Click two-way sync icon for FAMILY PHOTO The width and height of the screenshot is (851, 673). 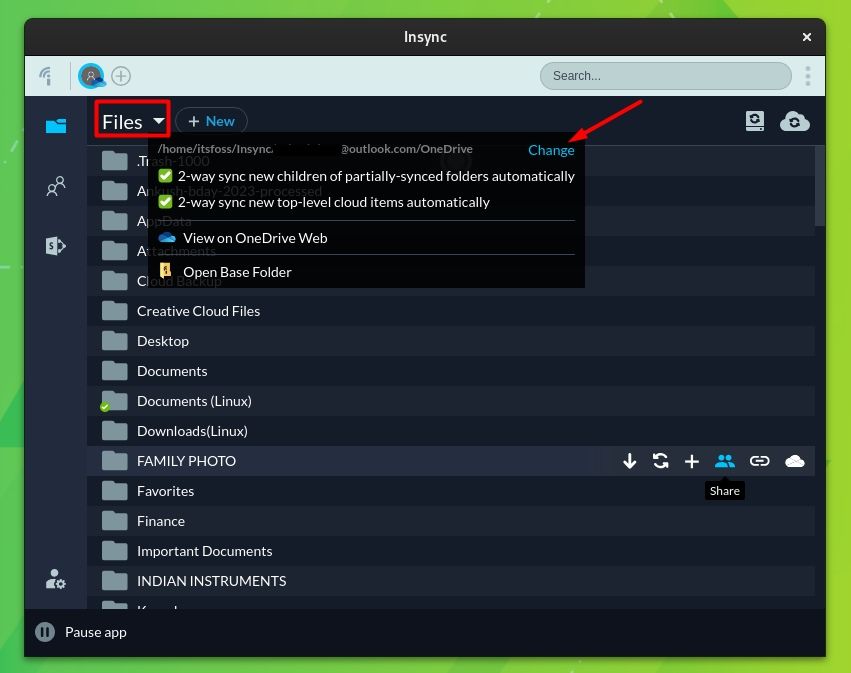coord(661,461)
